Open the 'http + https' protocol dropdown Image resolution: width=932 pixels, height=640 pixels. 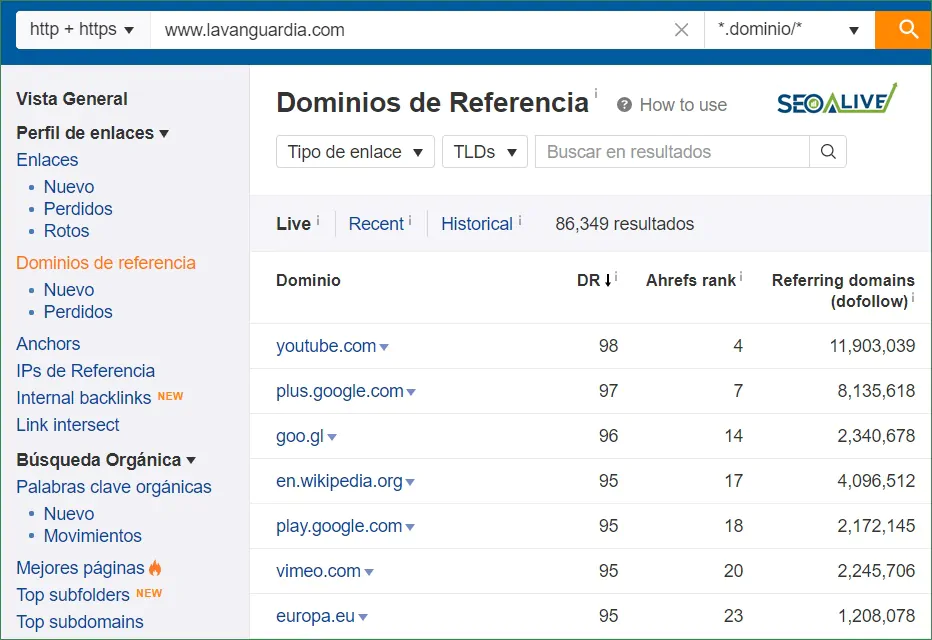pyautogui.click(x=80, y=29)
